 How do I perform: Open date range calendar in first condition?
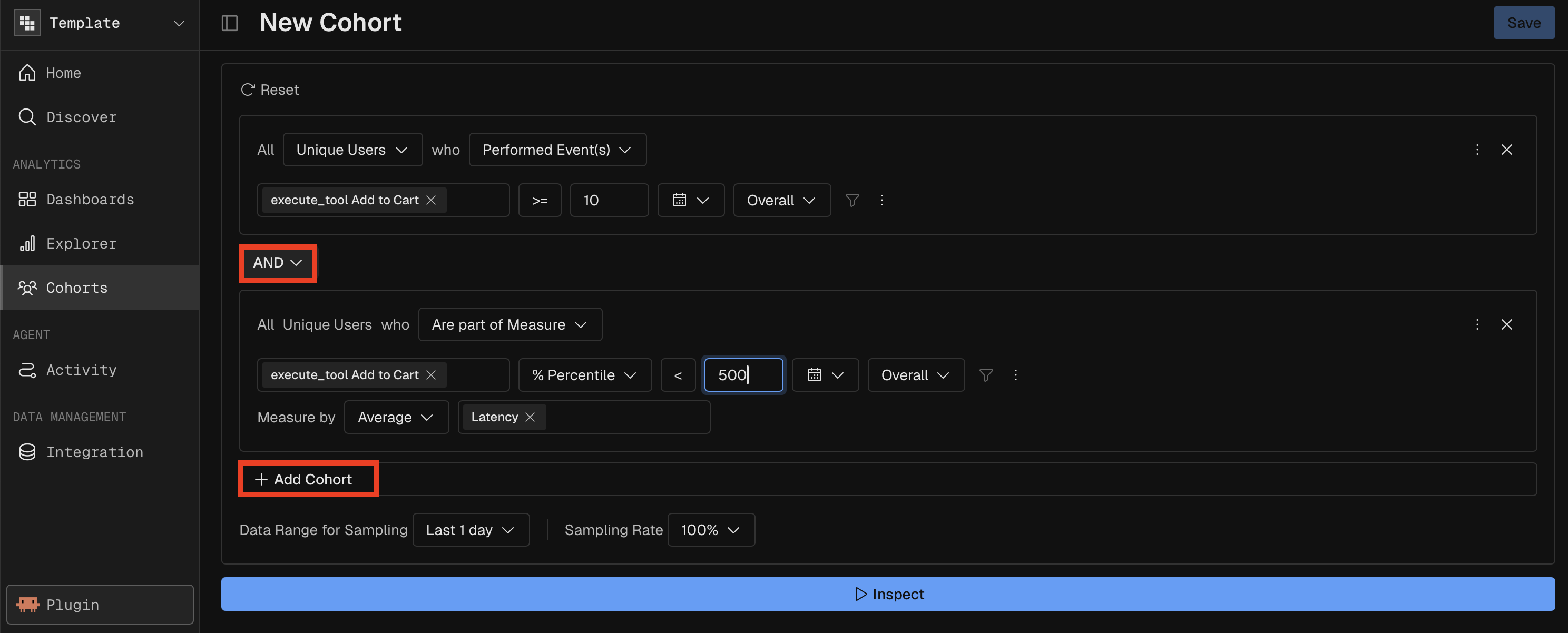click(691, 200)
